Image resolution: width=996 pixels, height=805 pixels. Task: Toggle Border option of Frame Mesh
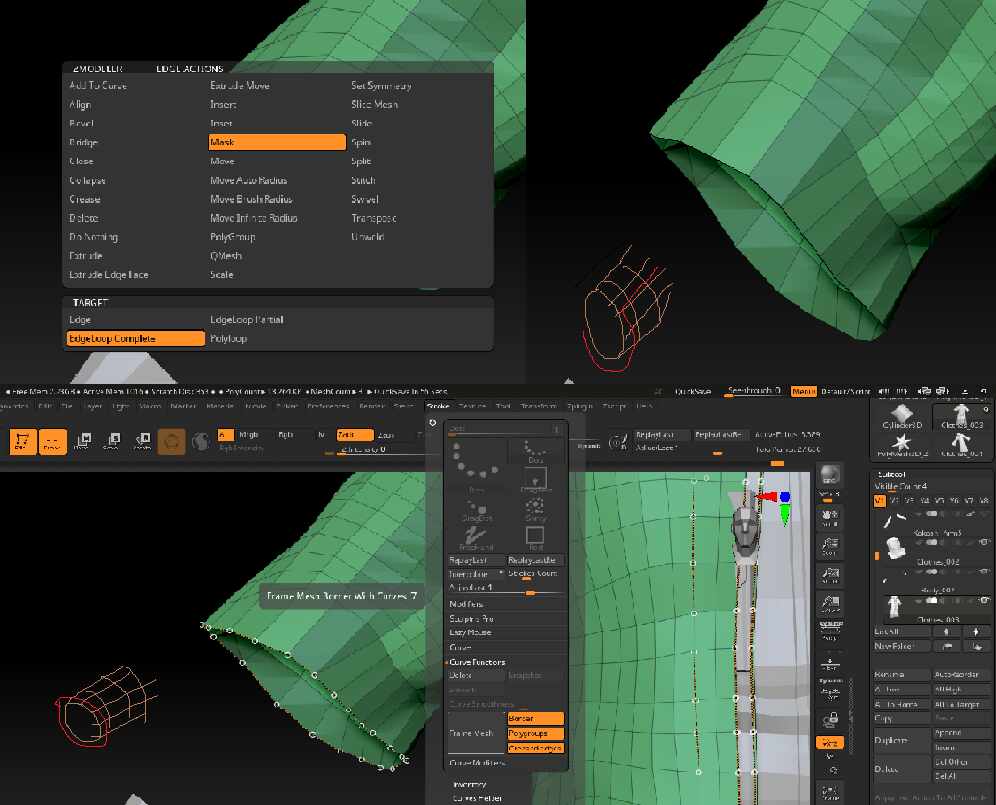535,718
